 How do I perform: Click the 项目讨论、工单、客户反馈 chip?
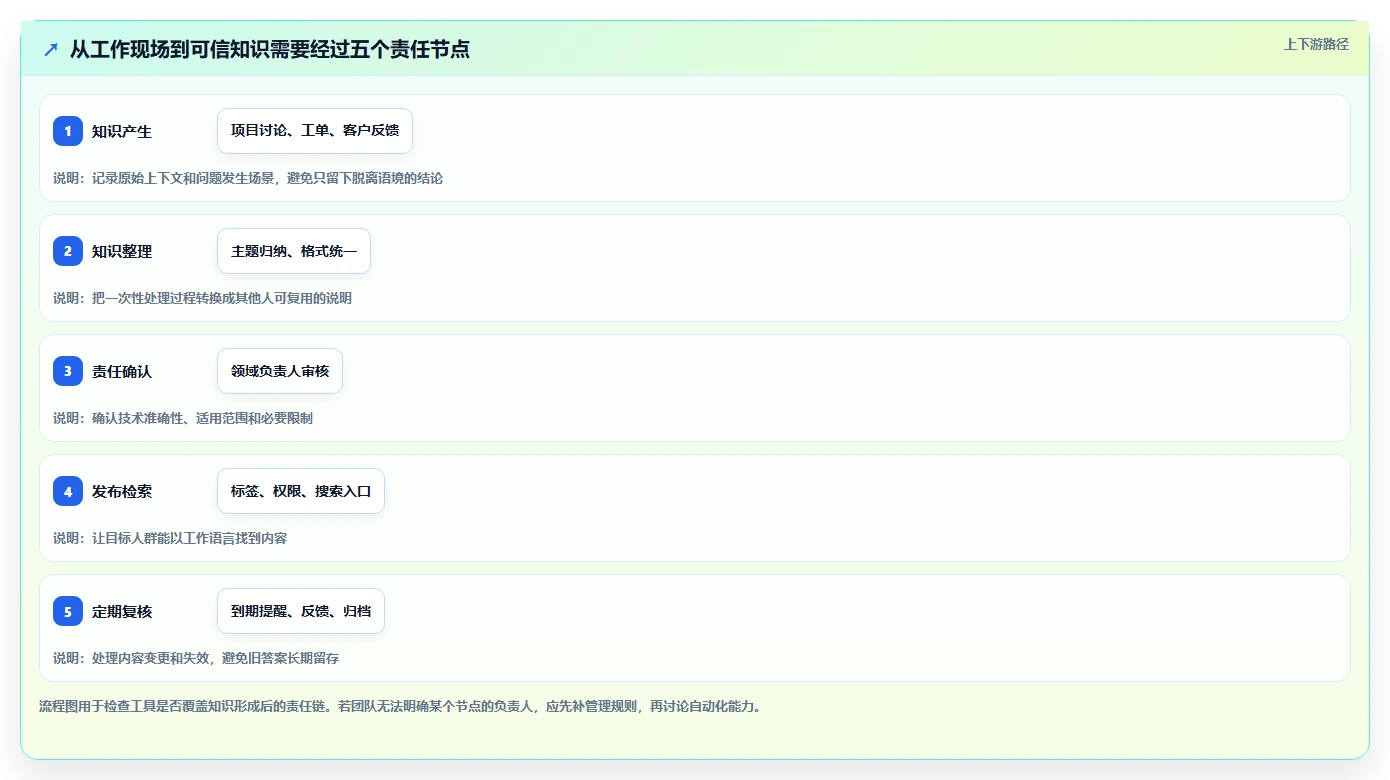pos(315,131)
